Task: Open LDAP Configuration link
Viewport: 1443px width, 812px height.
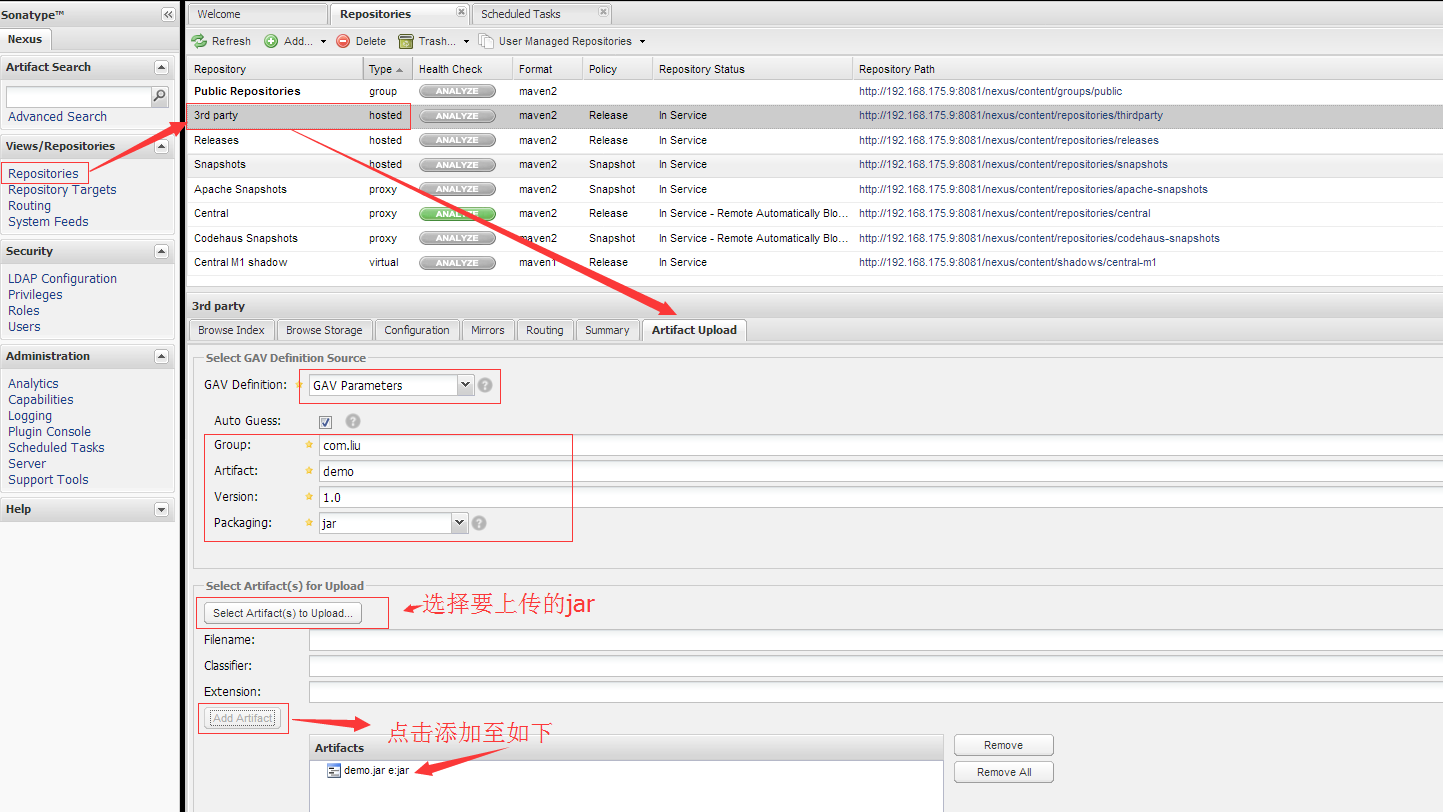Action: click(x=62, y=279)
